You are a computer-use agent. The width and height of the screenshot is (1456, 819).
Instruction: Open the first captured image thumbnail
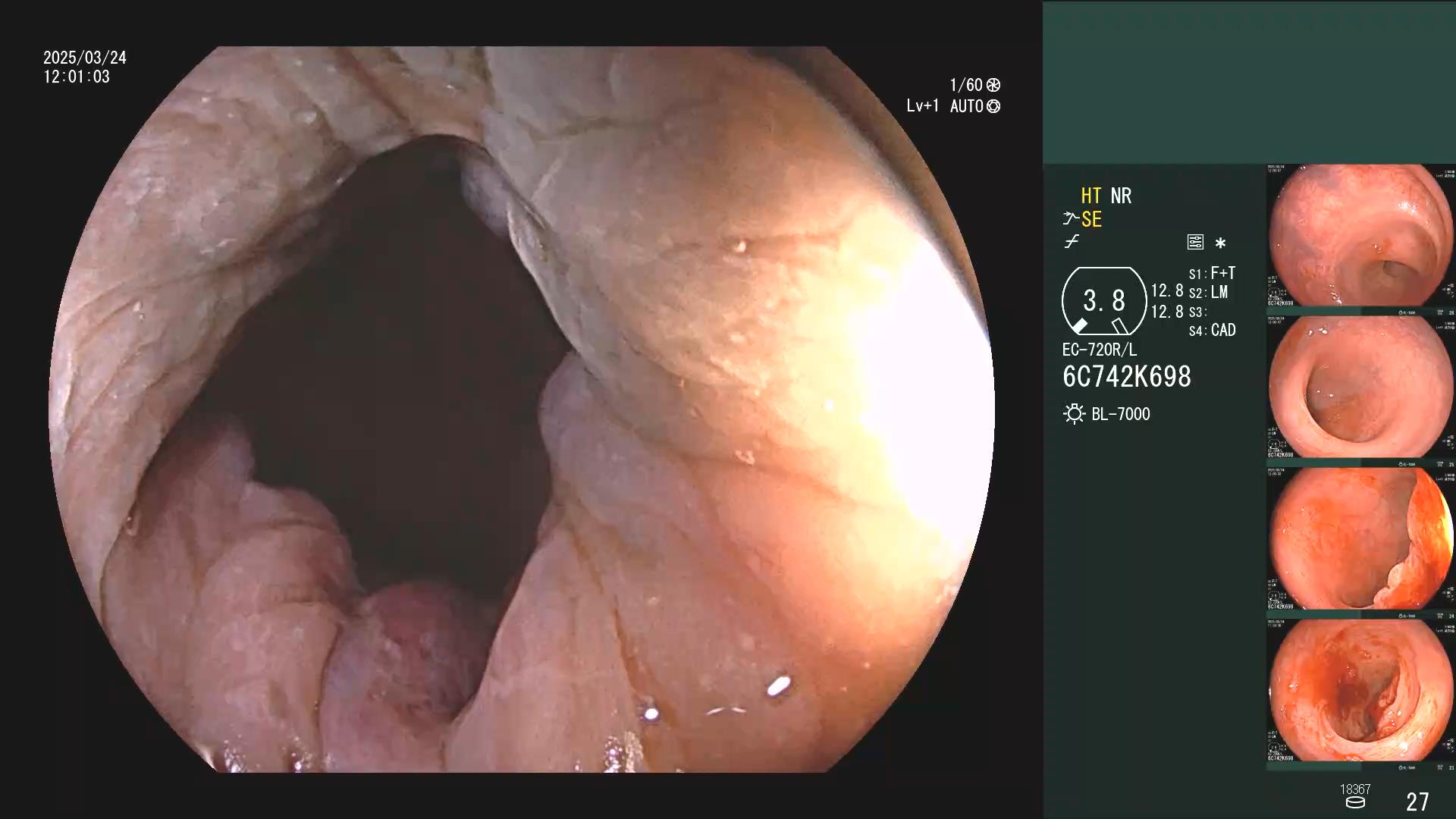pos(1361,236)
